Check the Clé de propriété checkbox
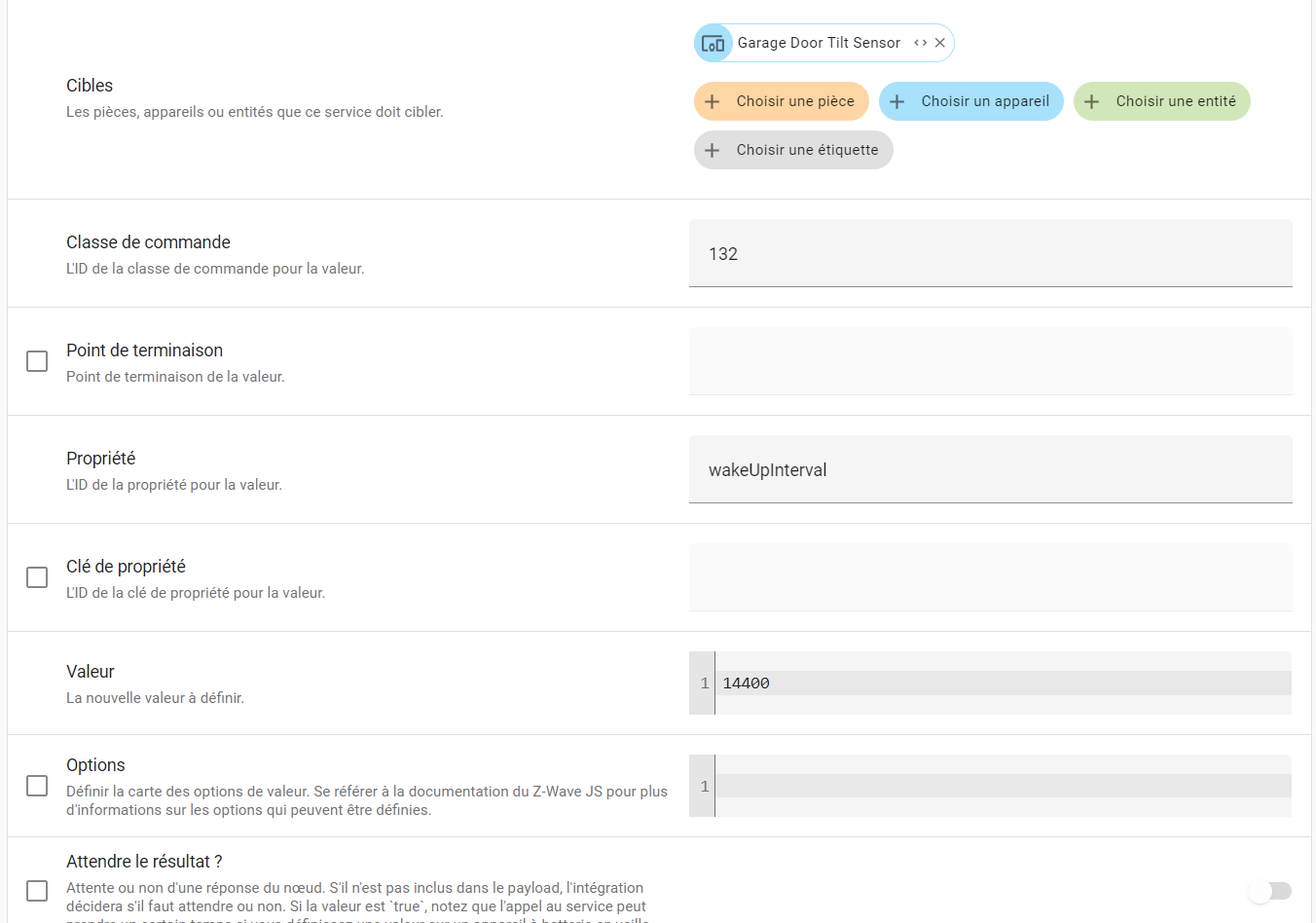 point(37,577)
